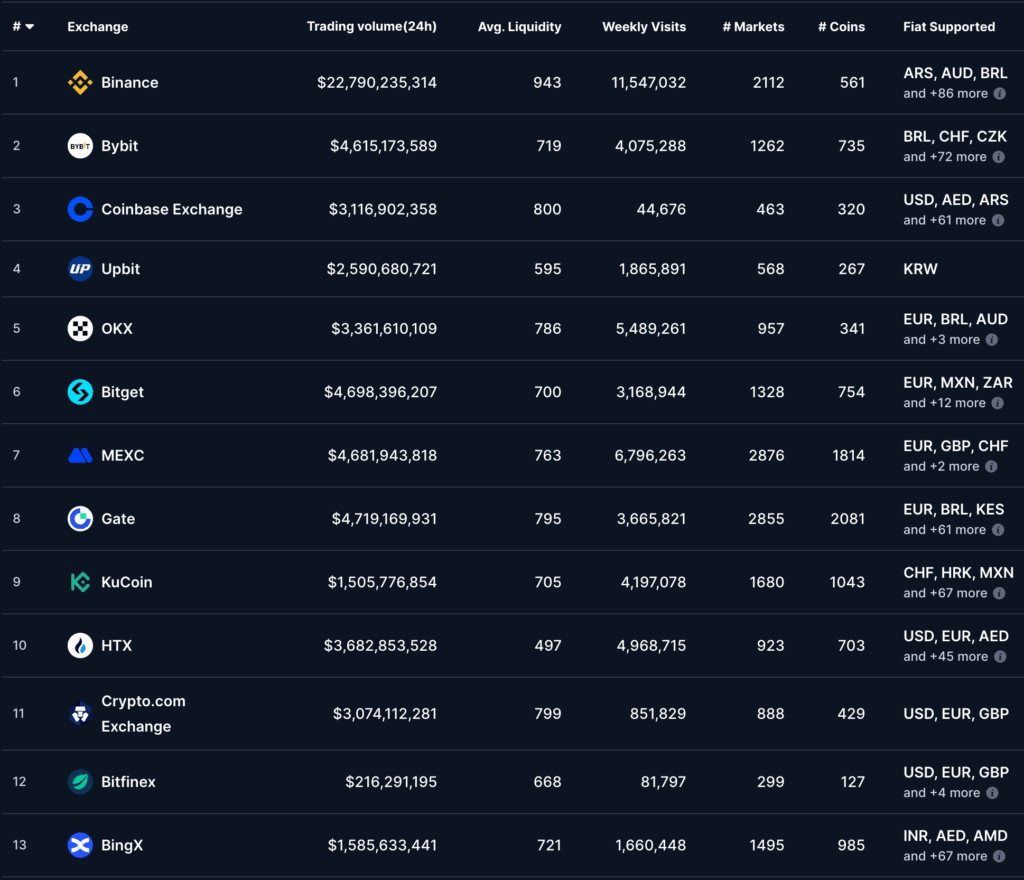Click Binance volume $22,790,235,314
Screen dimensions: 1024x880
[x=377, y=83]
